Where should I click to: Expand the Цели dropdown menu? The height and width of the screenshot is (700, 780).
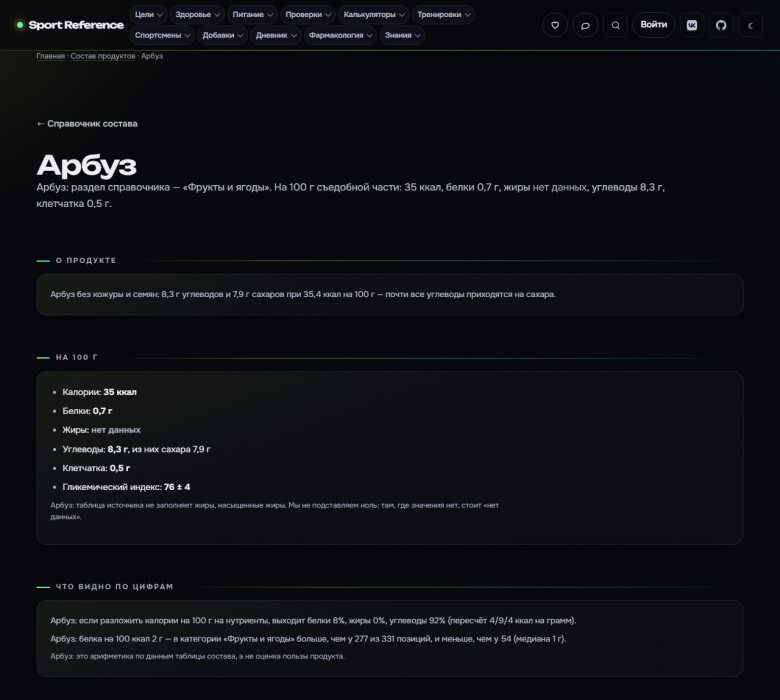(x=149, y=14)
